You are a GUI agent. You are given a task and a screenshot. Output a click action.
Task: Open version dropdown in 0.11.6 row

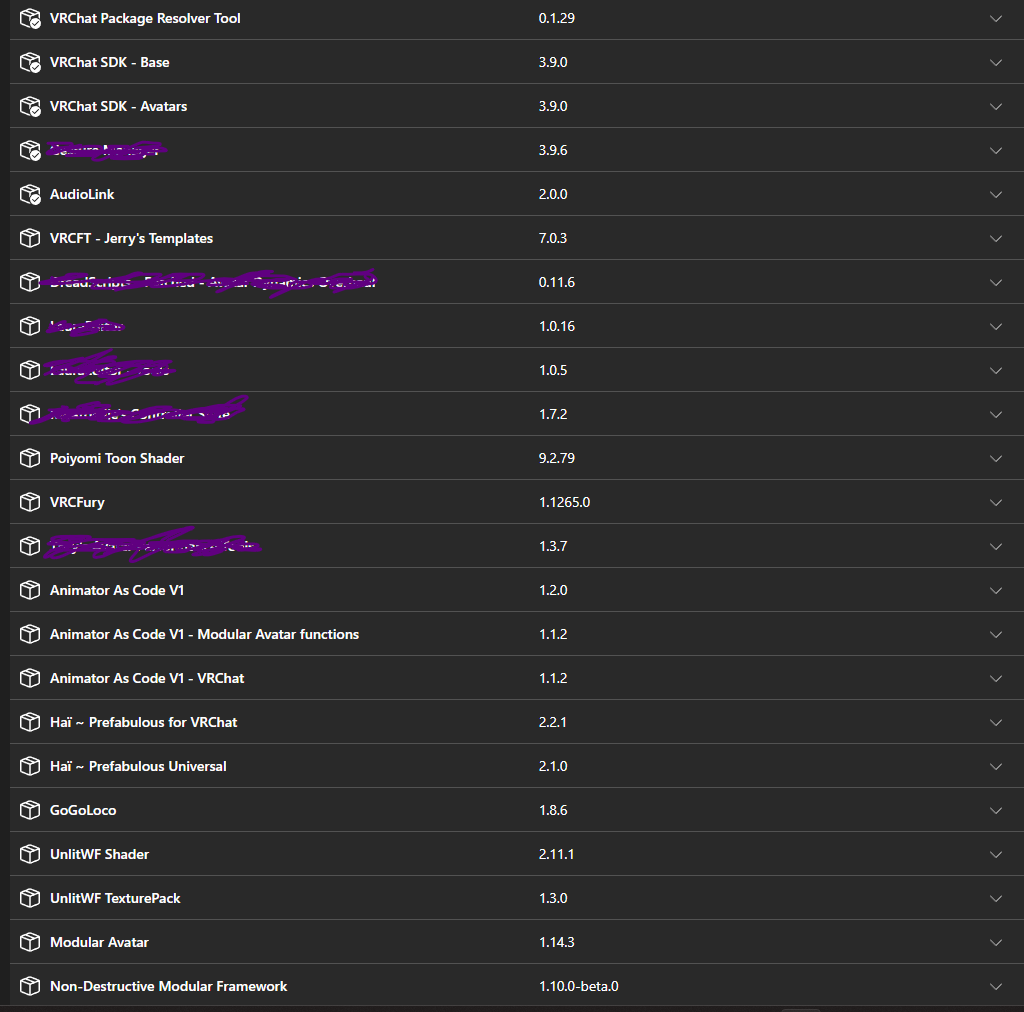996,282
